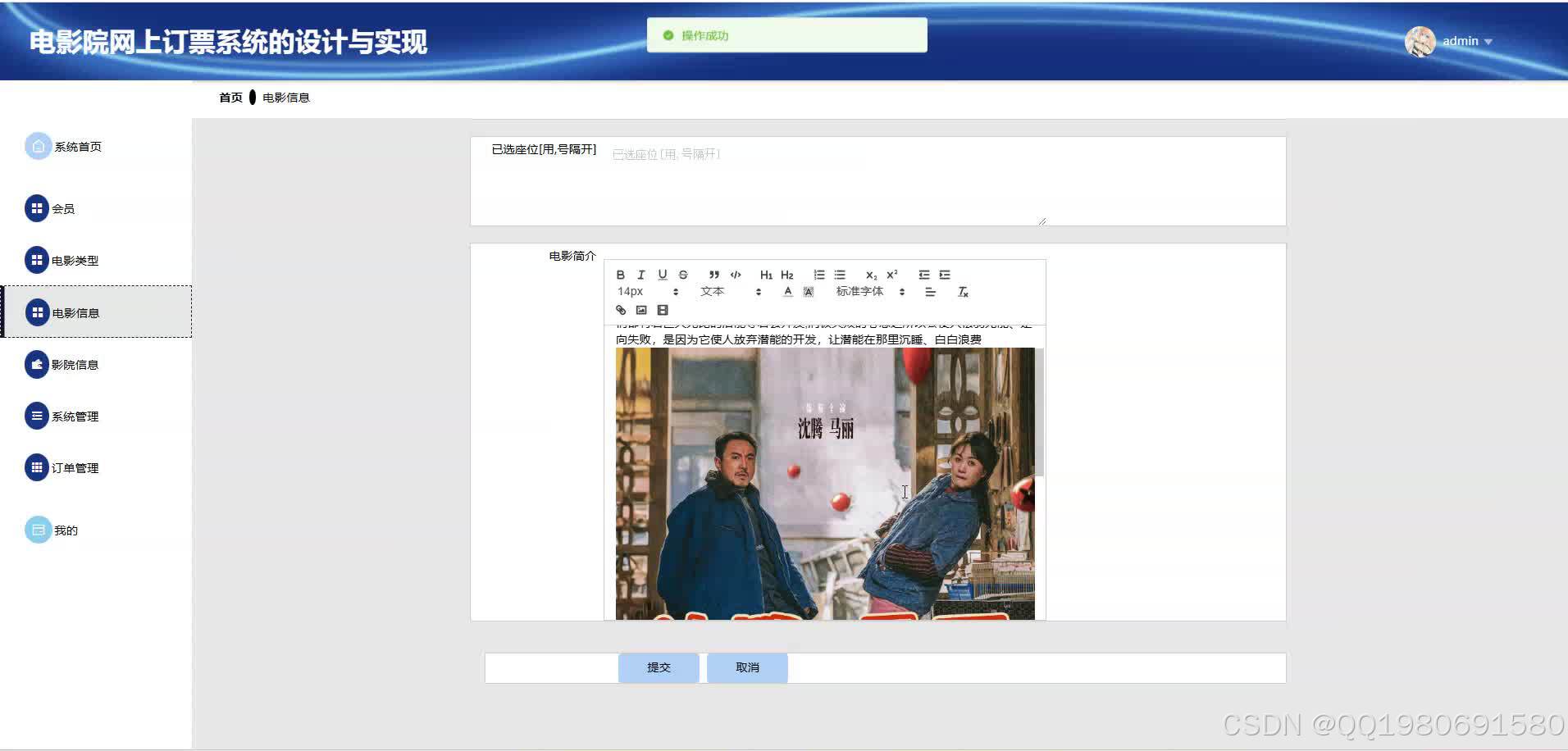The image size is (1568, 751).
Task: Cancel the form with 取消
Action: [747, 667]
